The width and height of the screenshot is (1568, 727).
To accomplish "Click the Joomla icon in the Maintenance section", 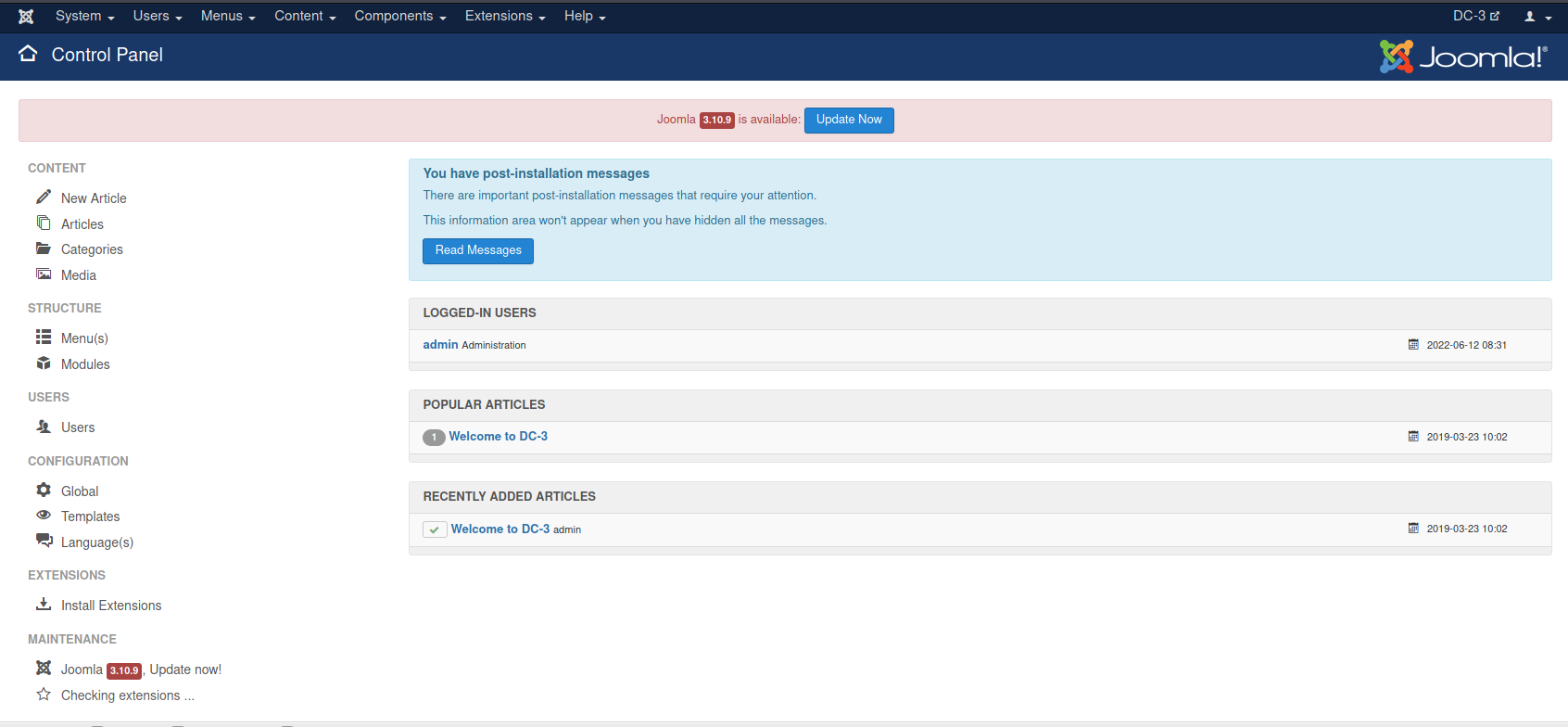I will pyautogui.click(x=44, y=668).
